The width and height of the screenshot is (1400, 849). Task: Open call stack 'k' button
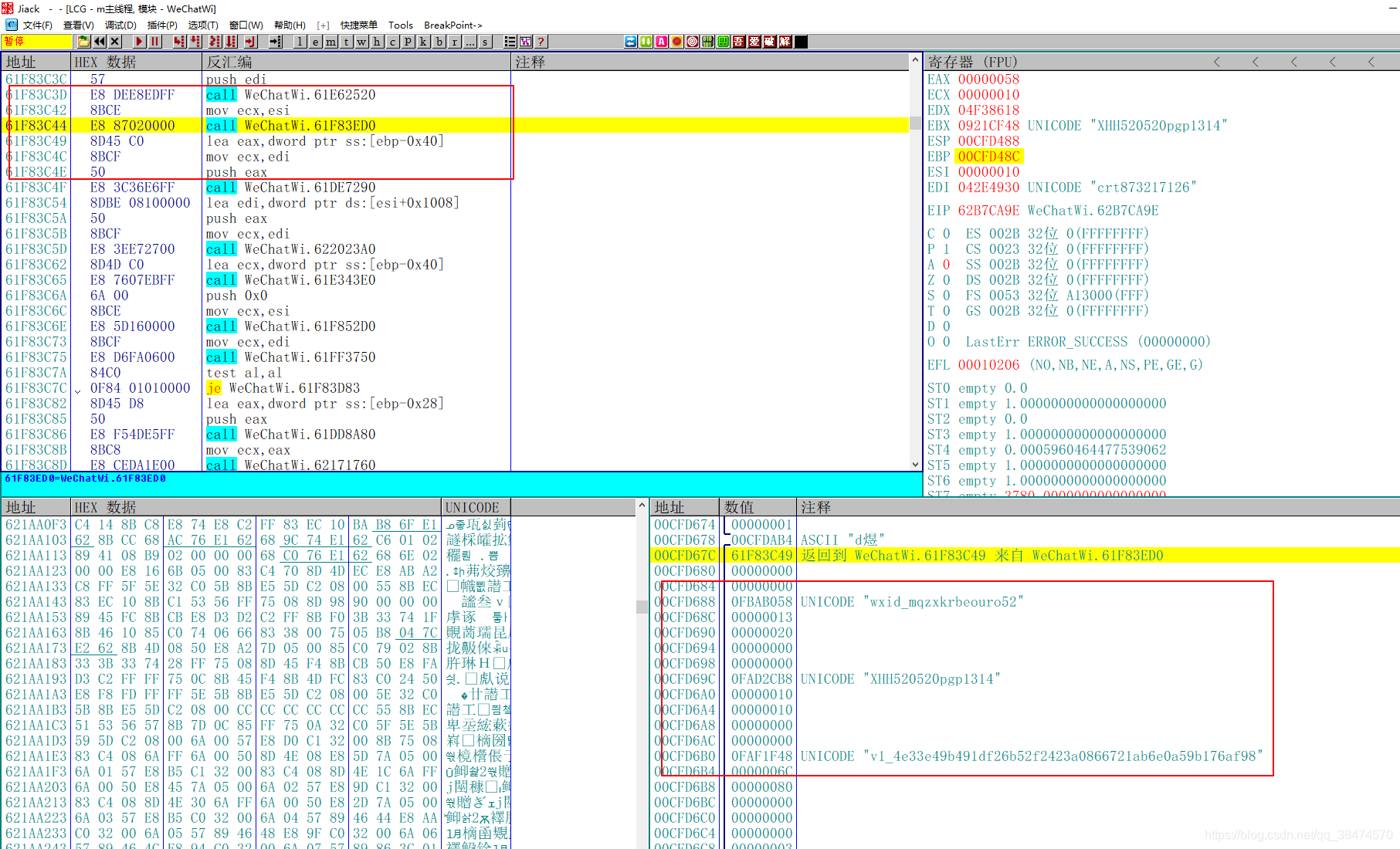coord(423,42)
